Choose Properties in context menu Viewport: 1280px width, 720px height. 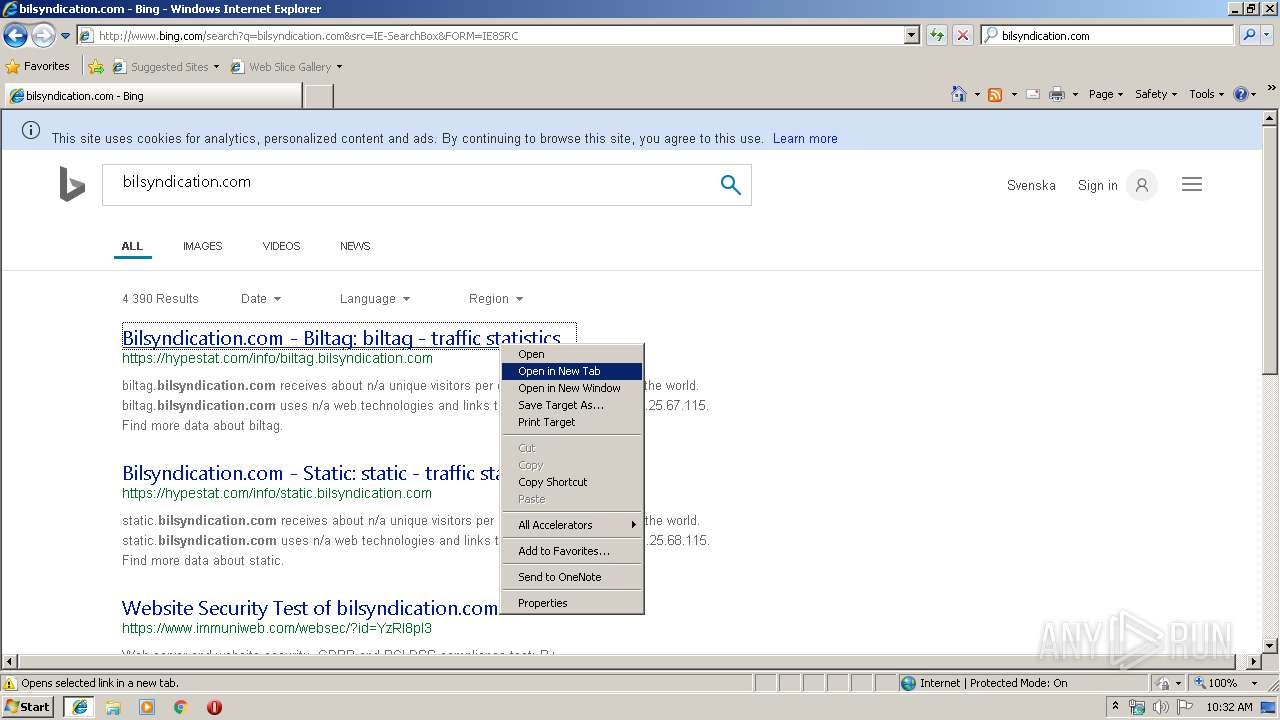click(572, 603)
